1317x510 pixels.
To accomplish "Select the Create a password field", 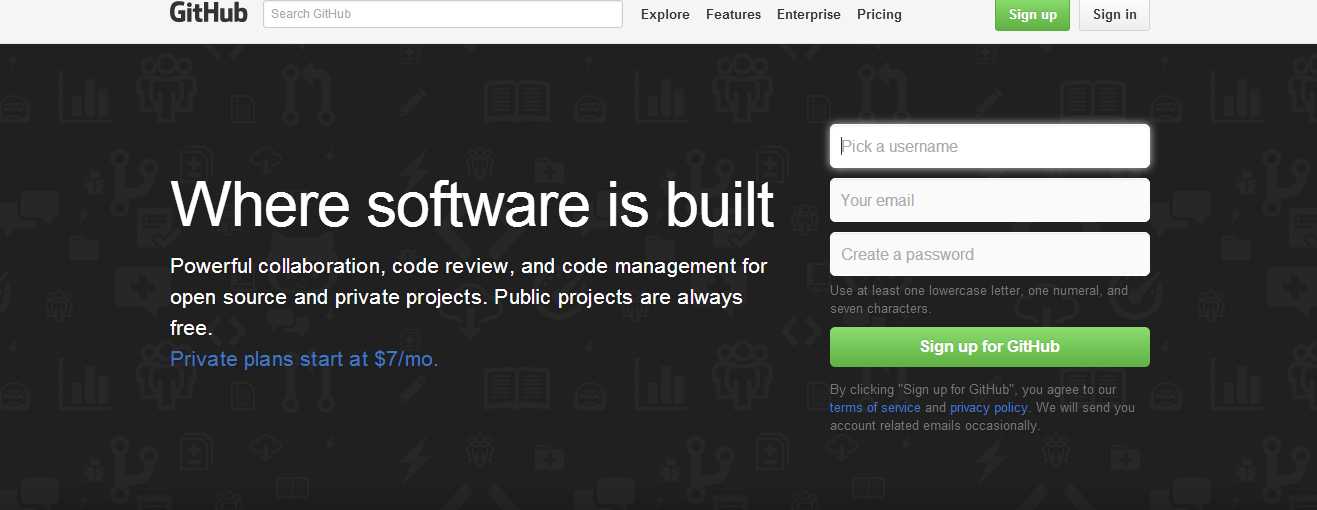I will 990,254.
